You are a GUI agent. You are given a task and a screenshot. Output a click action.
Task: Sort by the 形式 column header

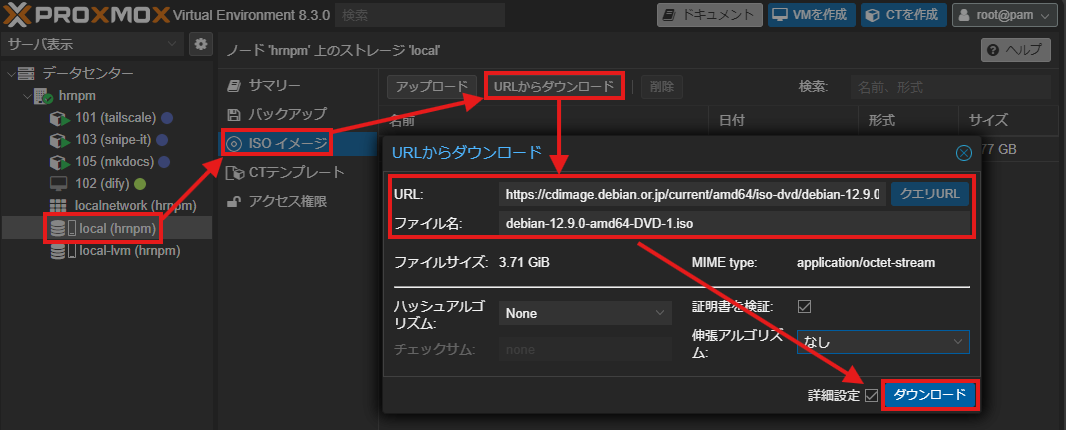point(908,120)
